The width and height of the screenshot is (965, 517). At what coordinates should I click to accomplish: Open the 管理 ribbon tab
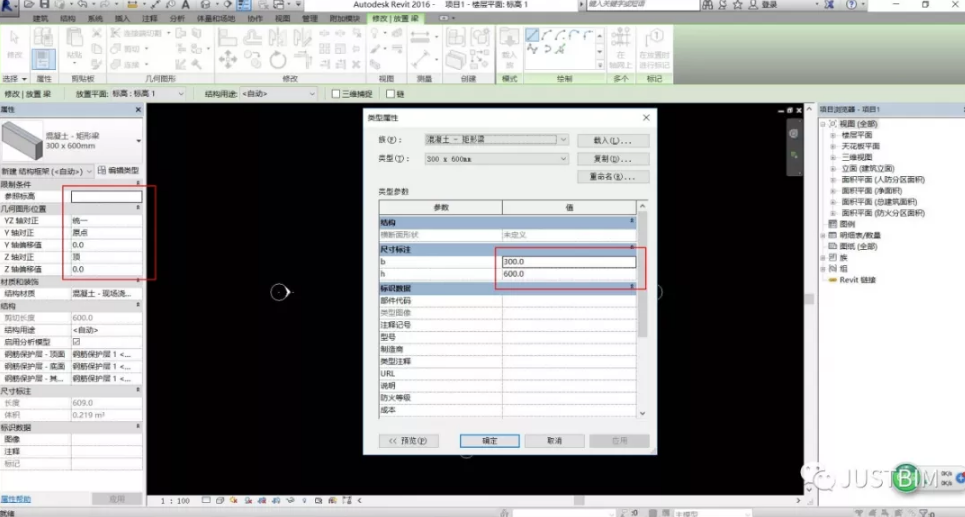coord(310,18)
